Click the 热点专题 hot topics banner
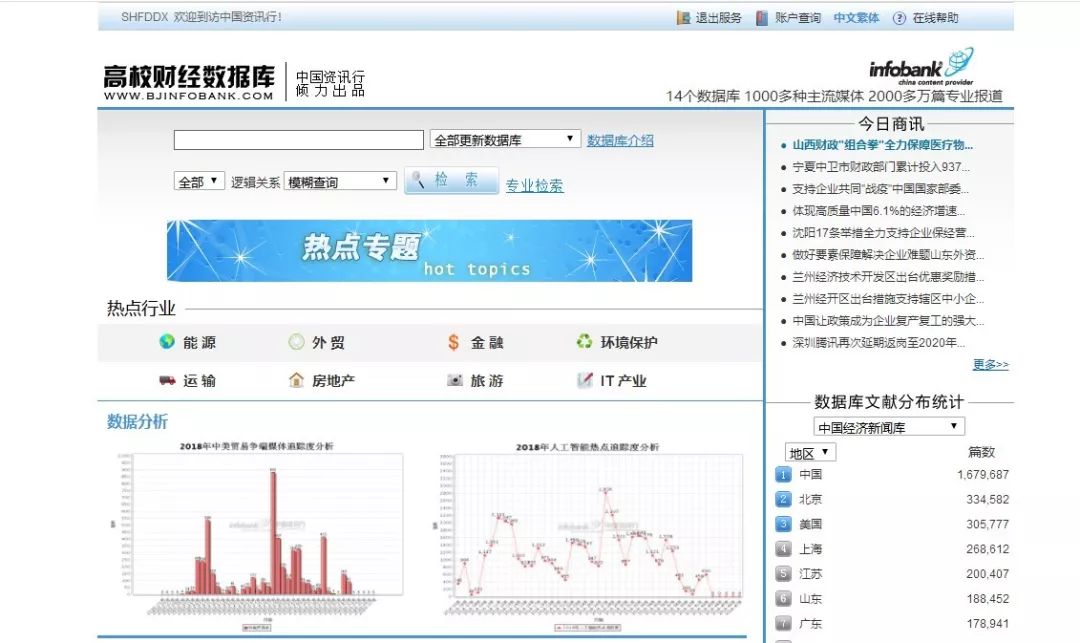This screenshot has height=643, width=1080. [429, 251]
